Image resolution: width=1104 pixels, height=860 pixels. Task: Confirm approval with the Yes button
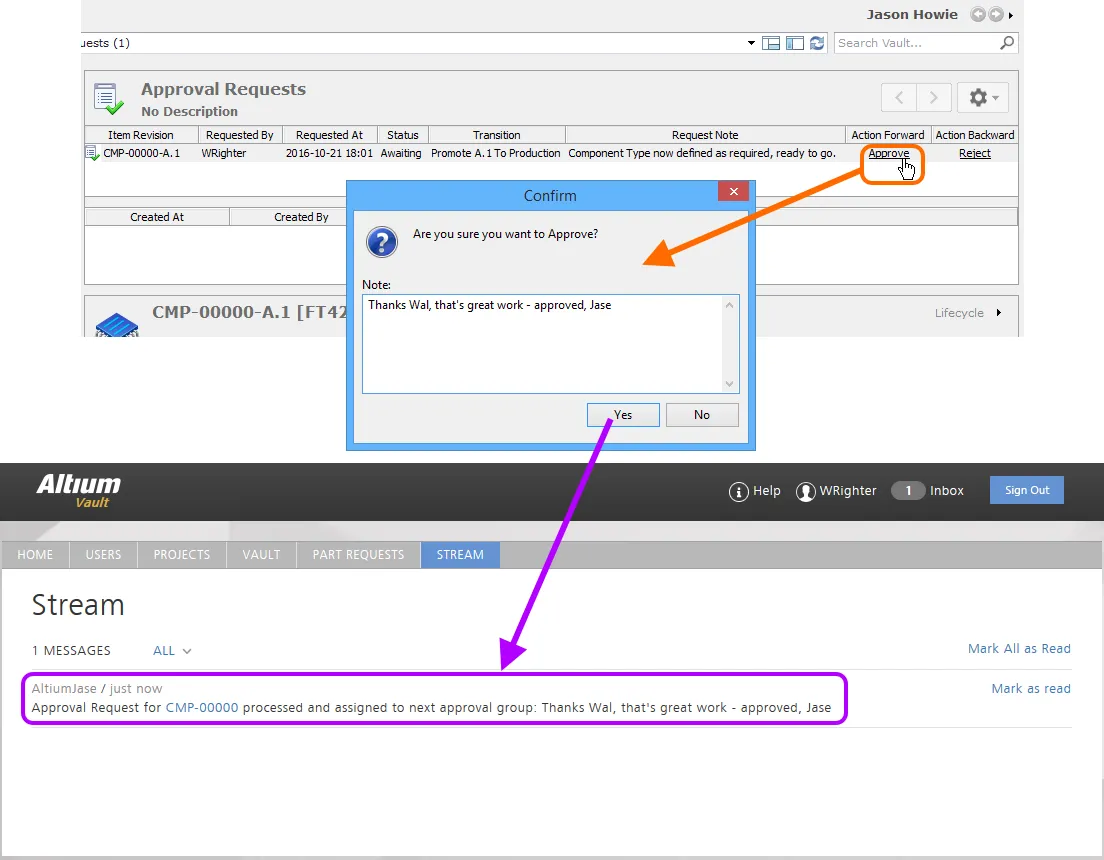(x=623, y=415)
